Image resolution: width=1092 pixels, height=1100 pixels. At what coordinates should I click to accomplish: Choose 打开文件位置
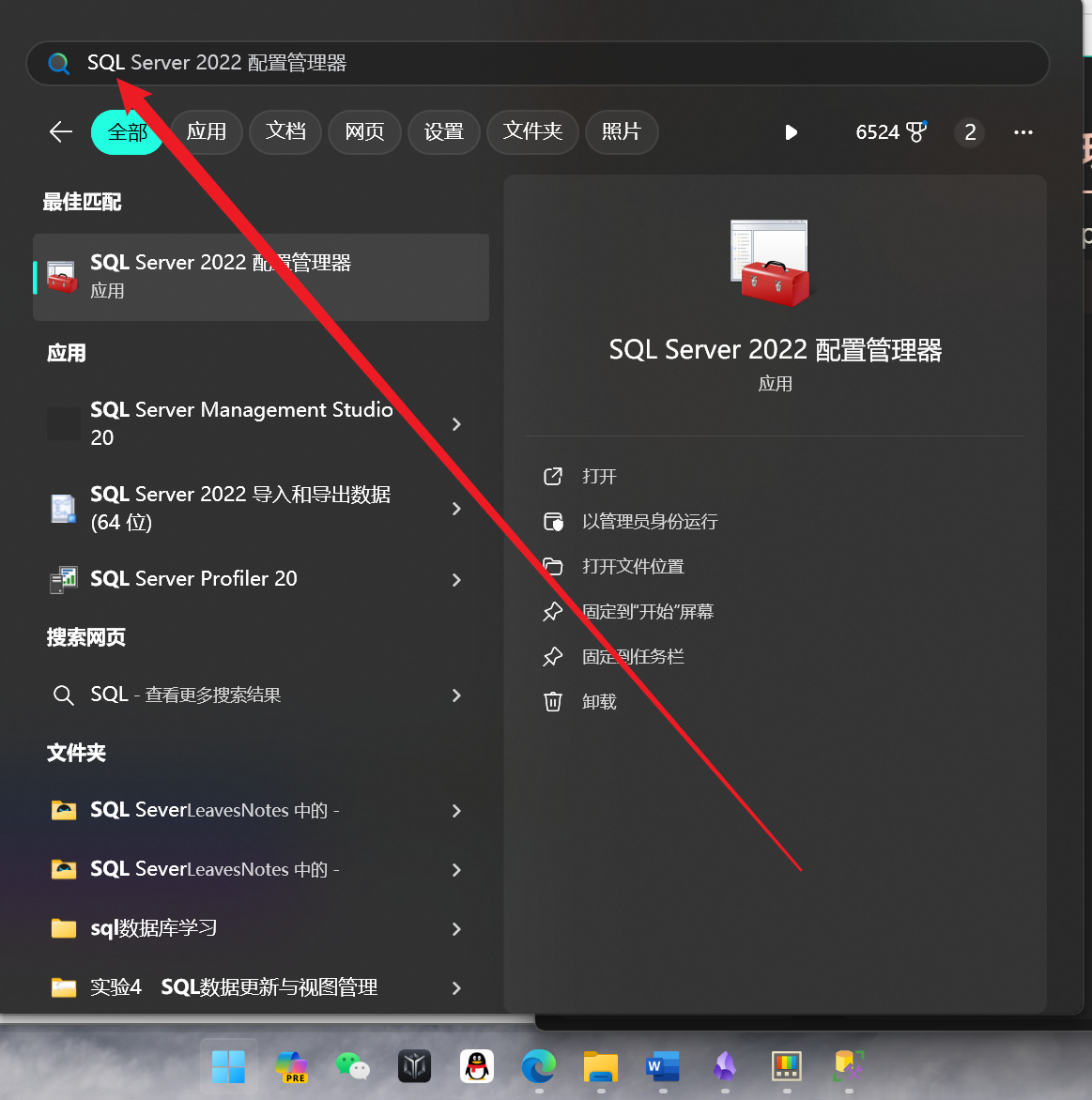pos(633,566)
